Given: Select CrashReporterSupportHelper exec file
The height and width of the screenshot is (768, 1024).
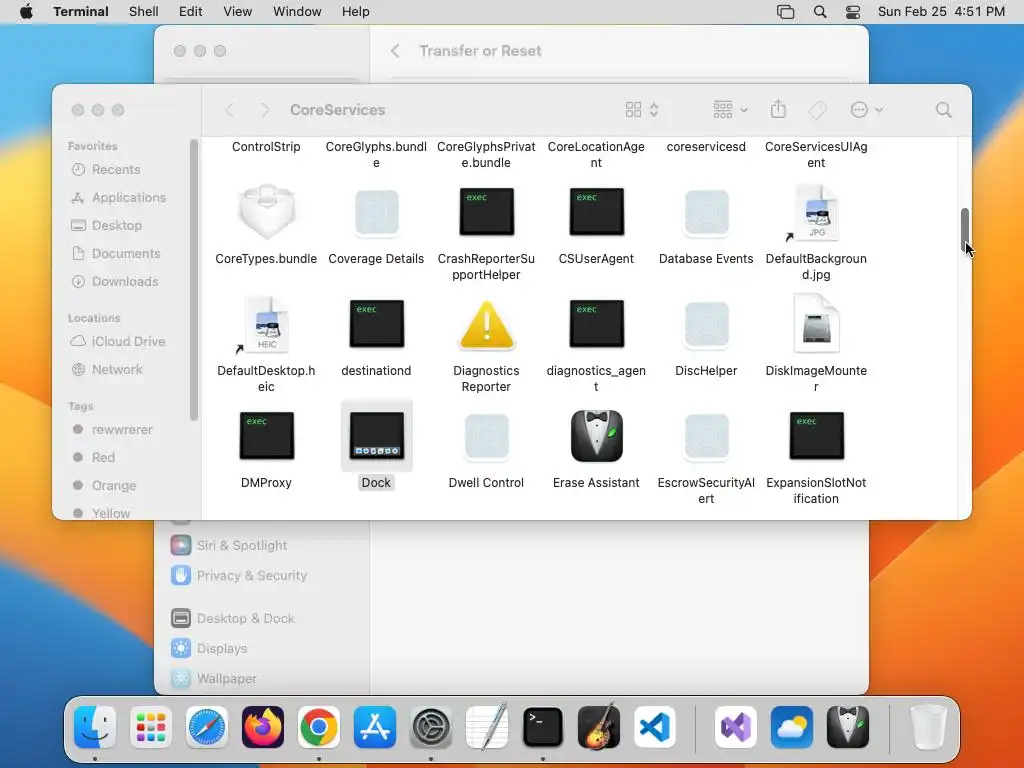Looking at the screenshot, I should 487,212.
